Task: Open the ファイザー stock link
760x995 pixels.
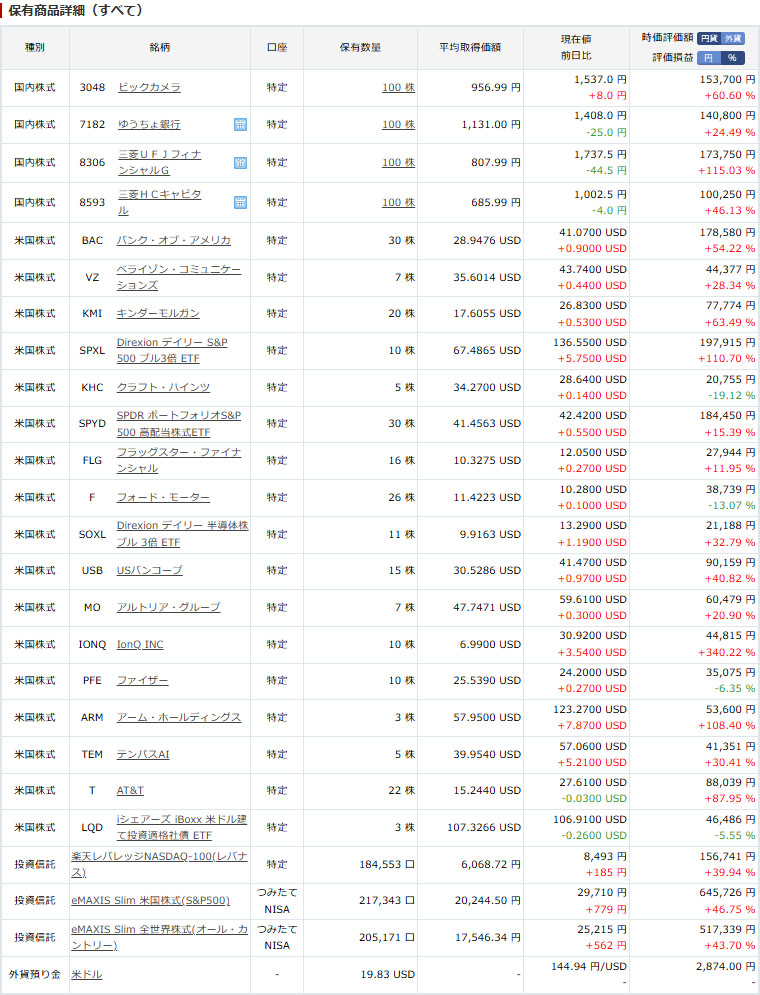Action: (x=142, y=681)
